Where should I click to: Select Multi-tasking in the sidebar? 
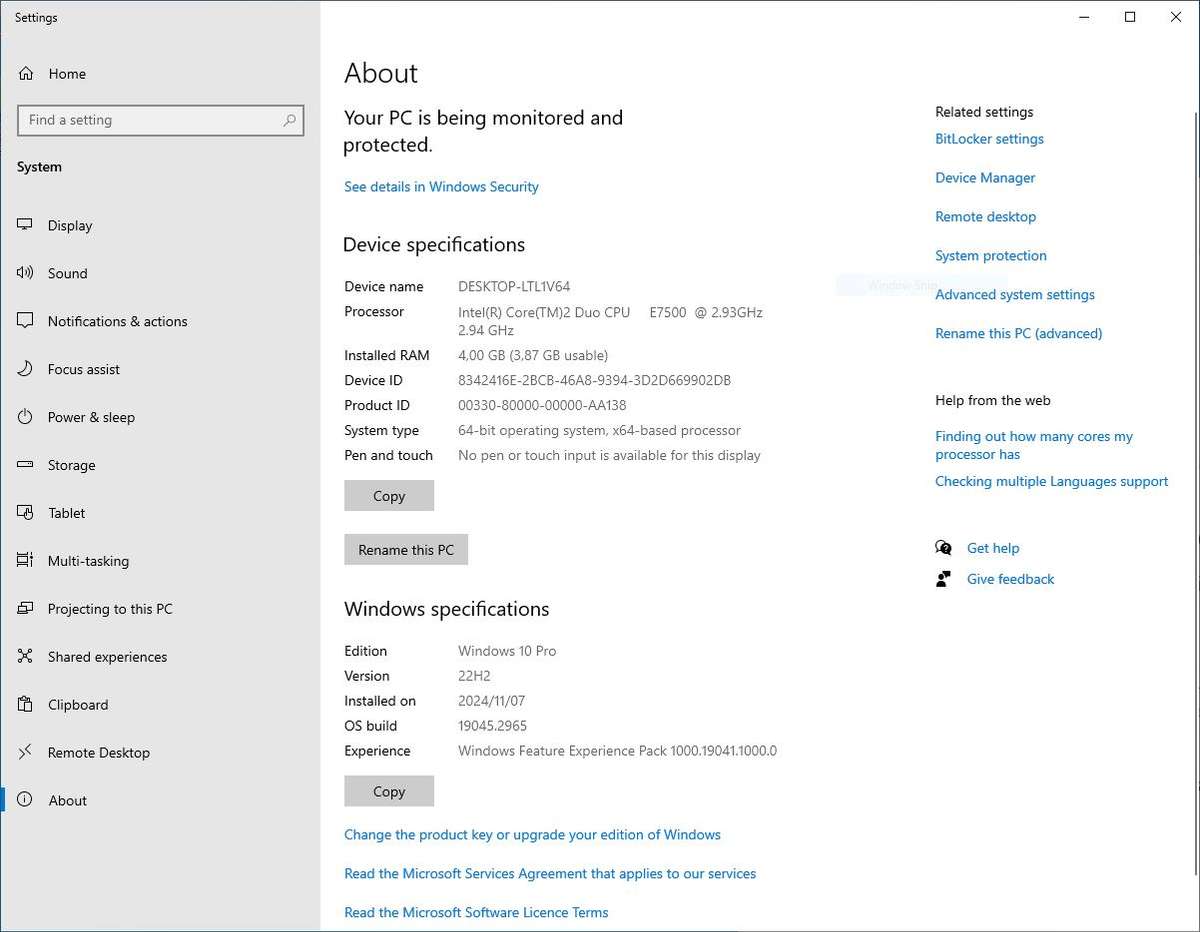(24, 561)
